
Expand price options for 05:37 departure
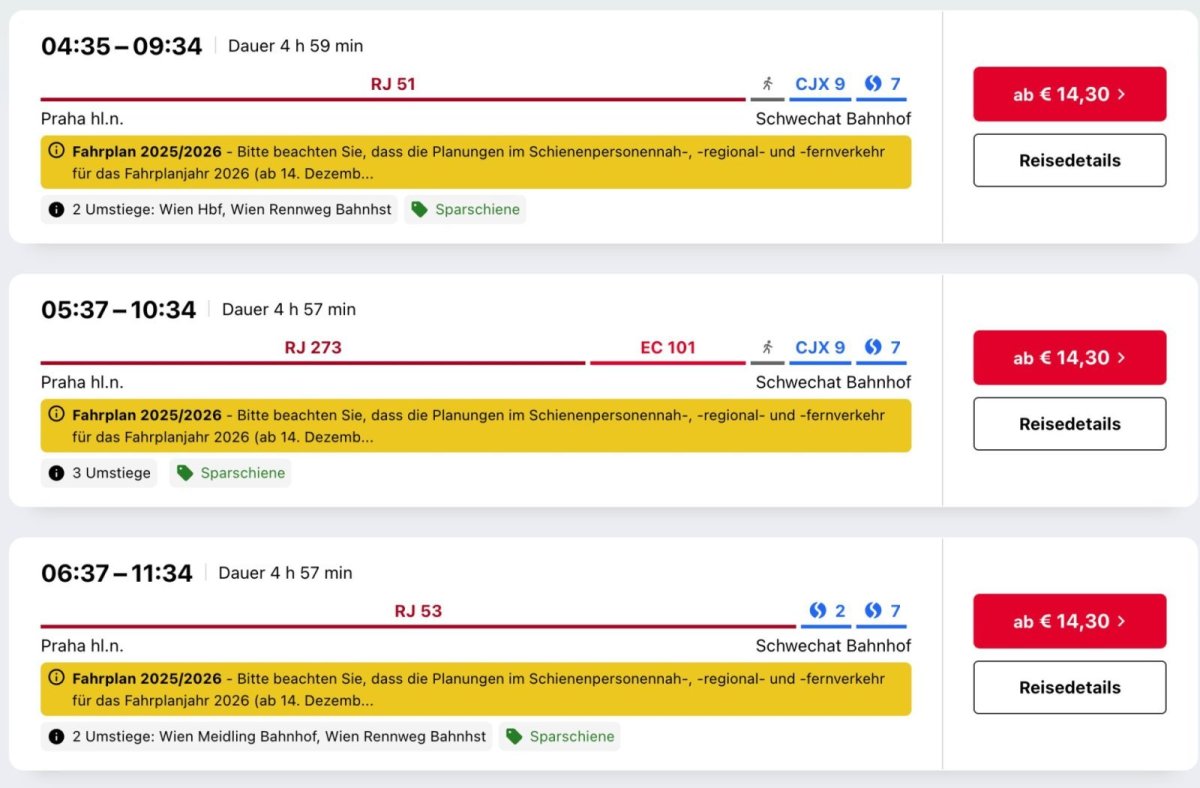pos(1069,358)
